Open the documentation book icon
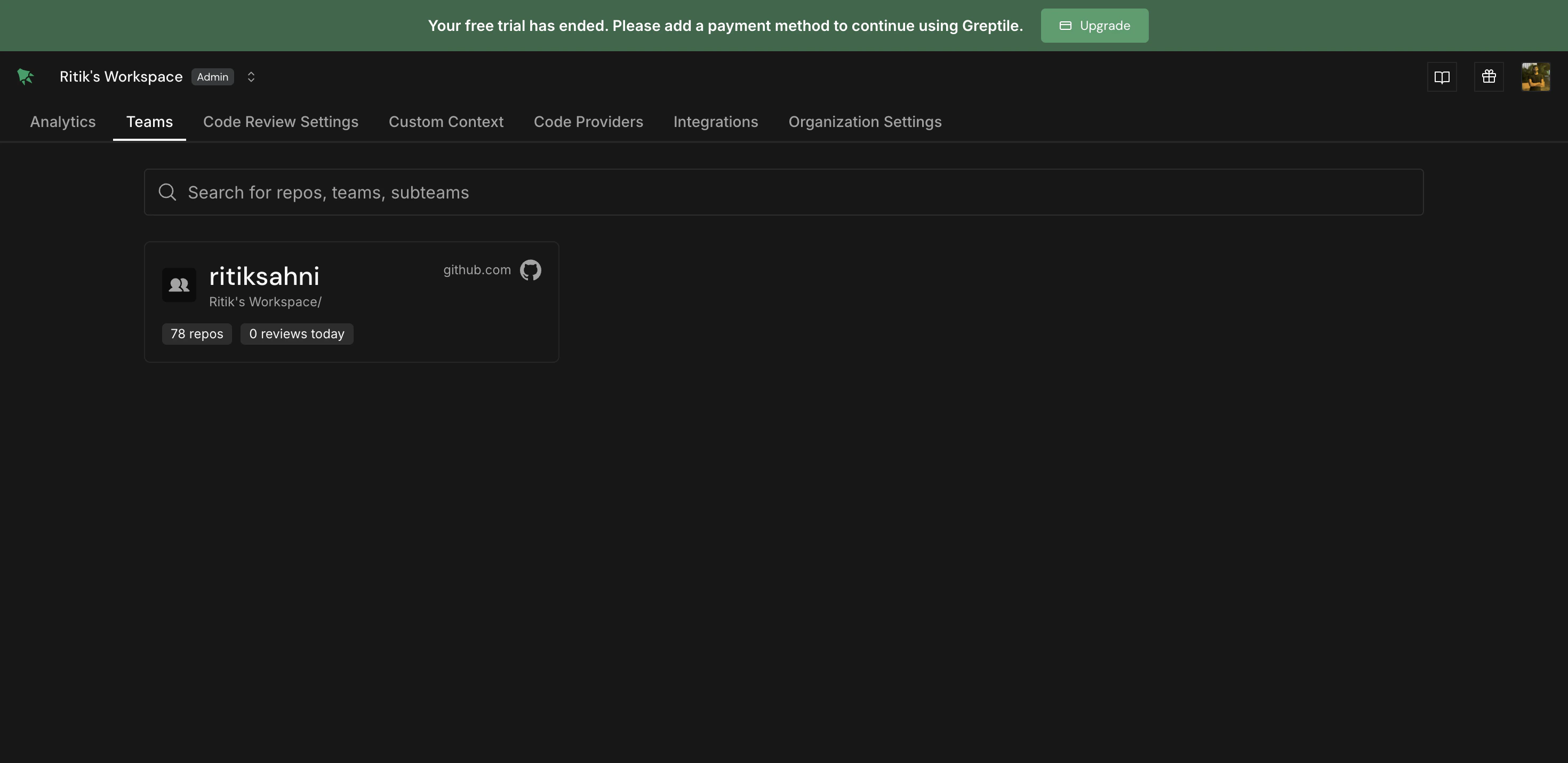 (x=1443, y=76)
